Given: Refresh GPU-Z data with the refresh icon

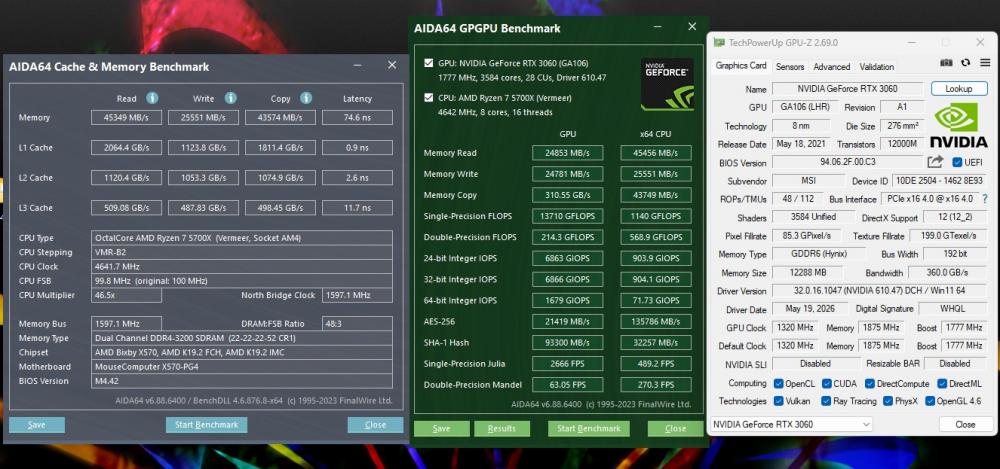Looking at the screenshot, I should (966, 63).
